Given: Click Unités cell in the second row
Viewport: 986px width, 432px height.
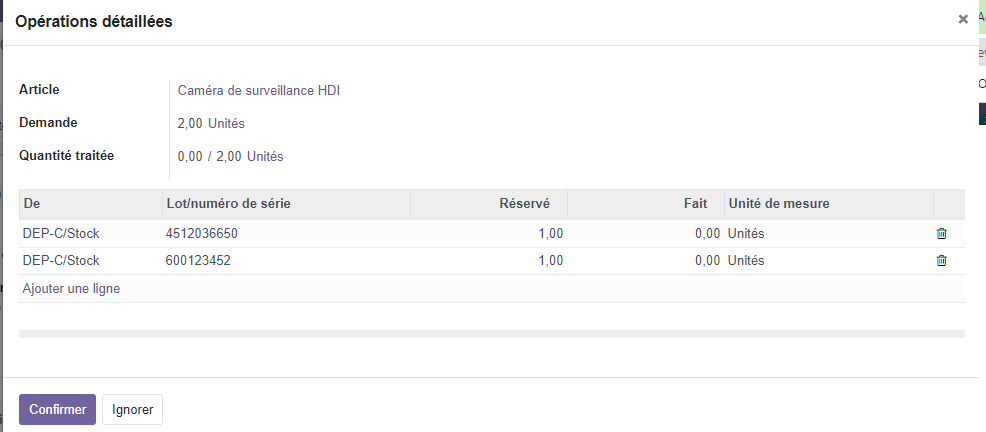Looking at the screenshot, I should tap(746, 261).
